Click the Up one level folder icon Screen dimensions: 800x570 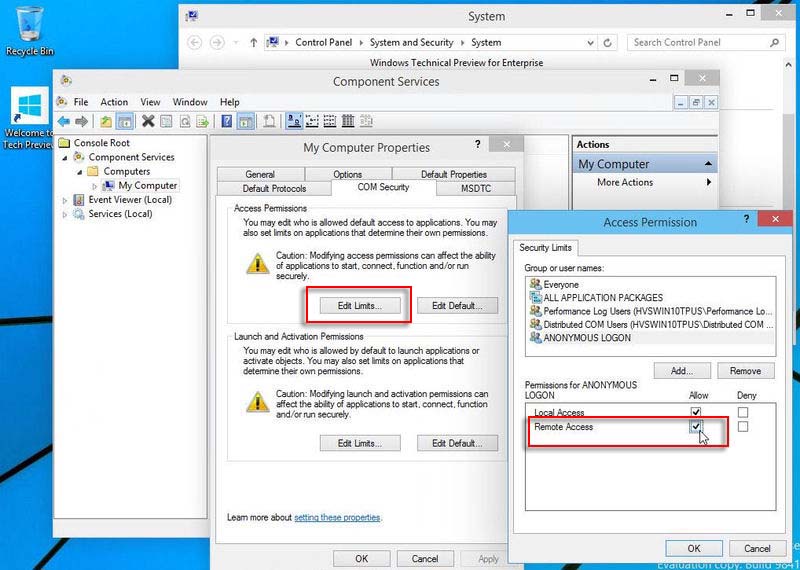(x=106, y=121)
